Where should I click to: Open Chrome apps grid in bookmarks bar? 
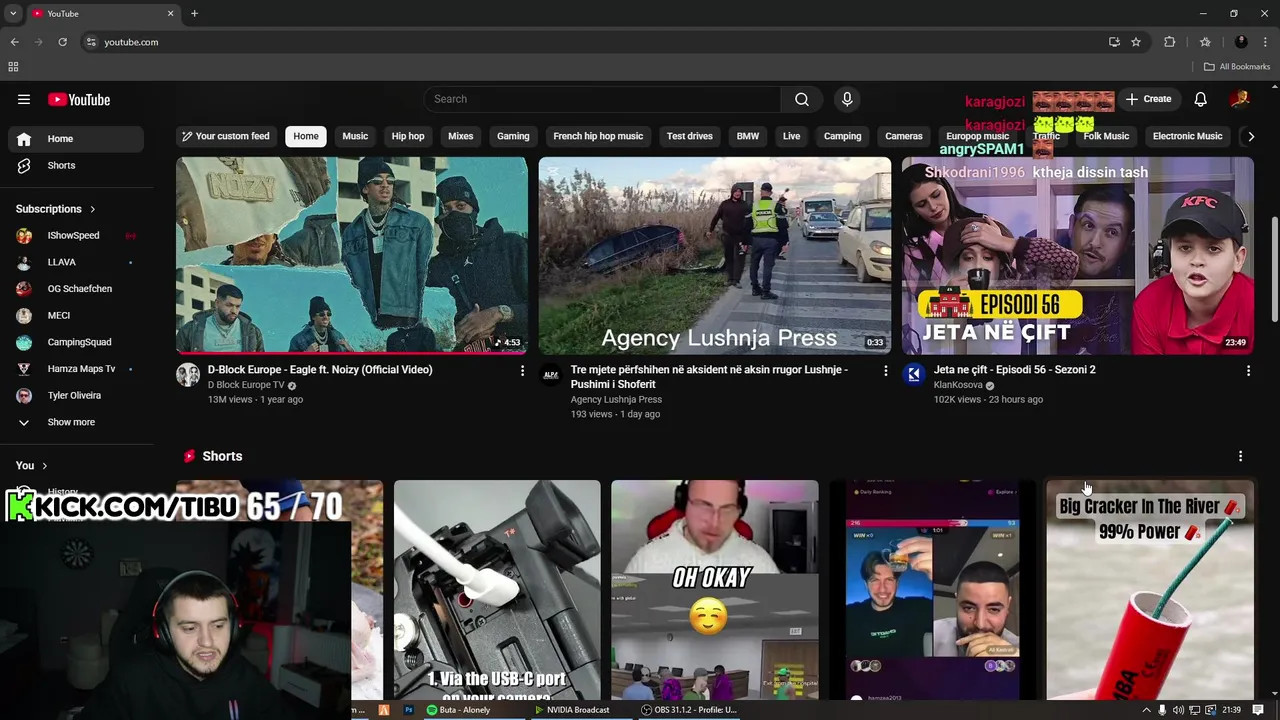pyautogui.click(x=13, y=67)
